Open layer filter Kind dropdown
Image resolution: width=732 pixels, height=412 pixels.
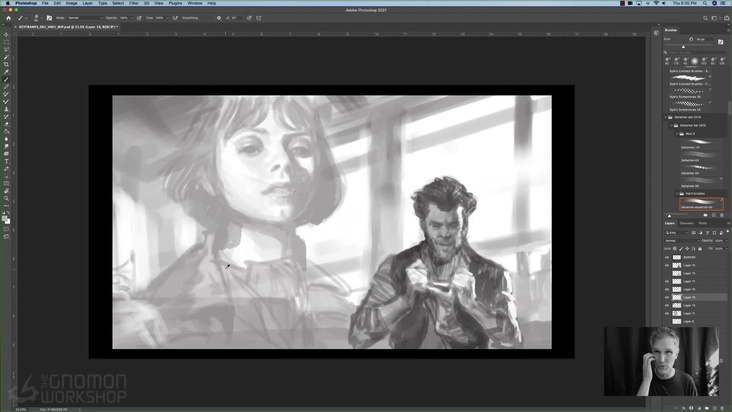(677, 233)
